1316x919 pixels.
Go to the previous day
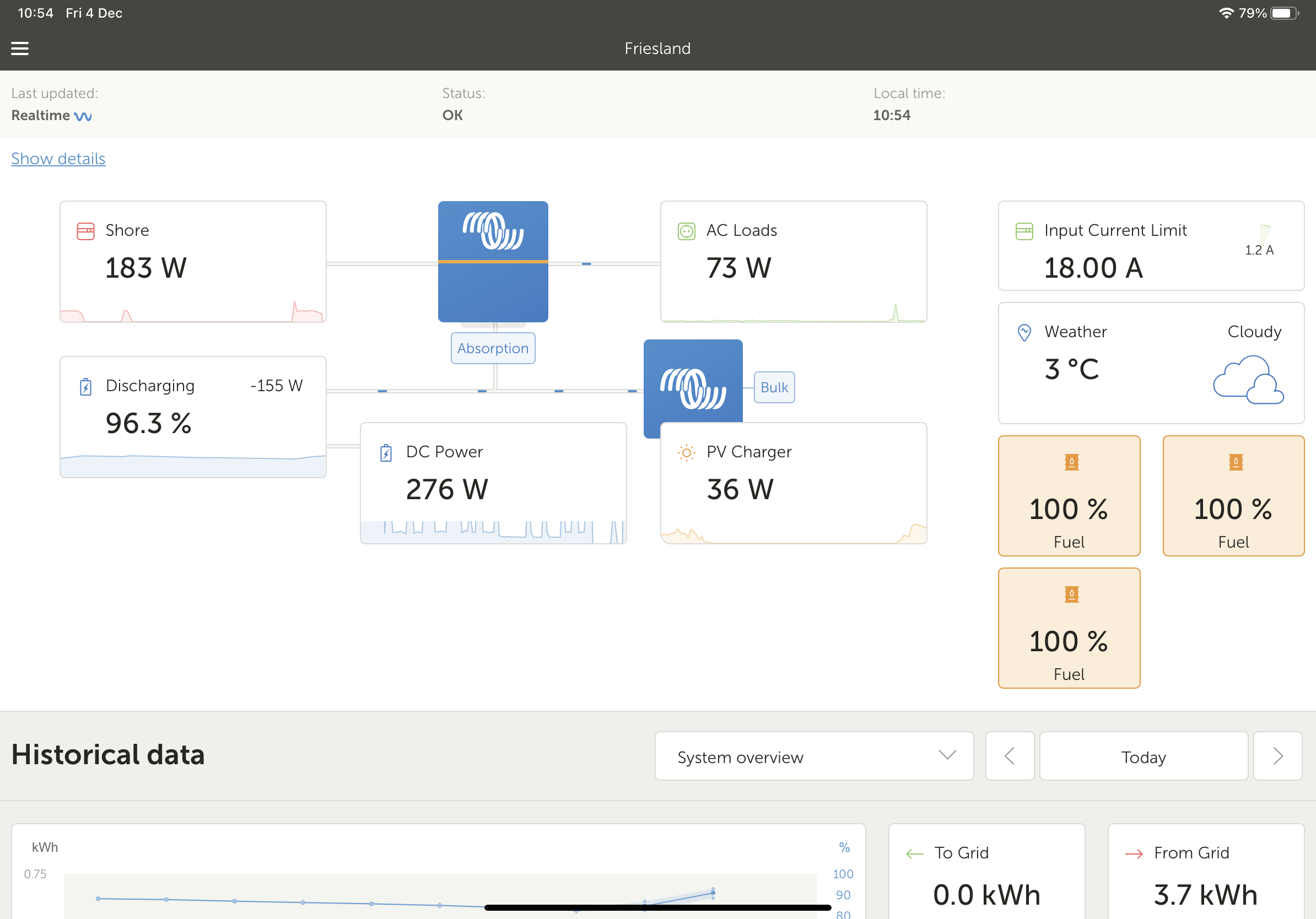tap(1010, 756)
